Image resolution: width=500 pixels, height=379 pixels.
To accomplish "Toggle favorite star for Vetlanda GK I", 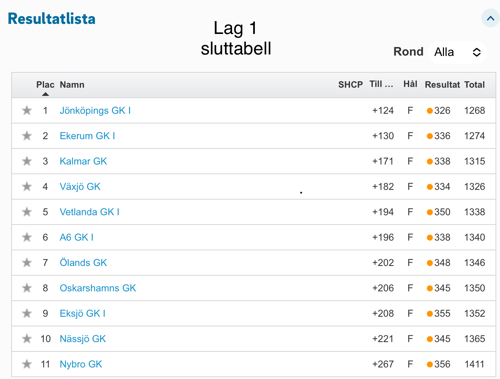I will pyautogui.click(x=27, y=212).
